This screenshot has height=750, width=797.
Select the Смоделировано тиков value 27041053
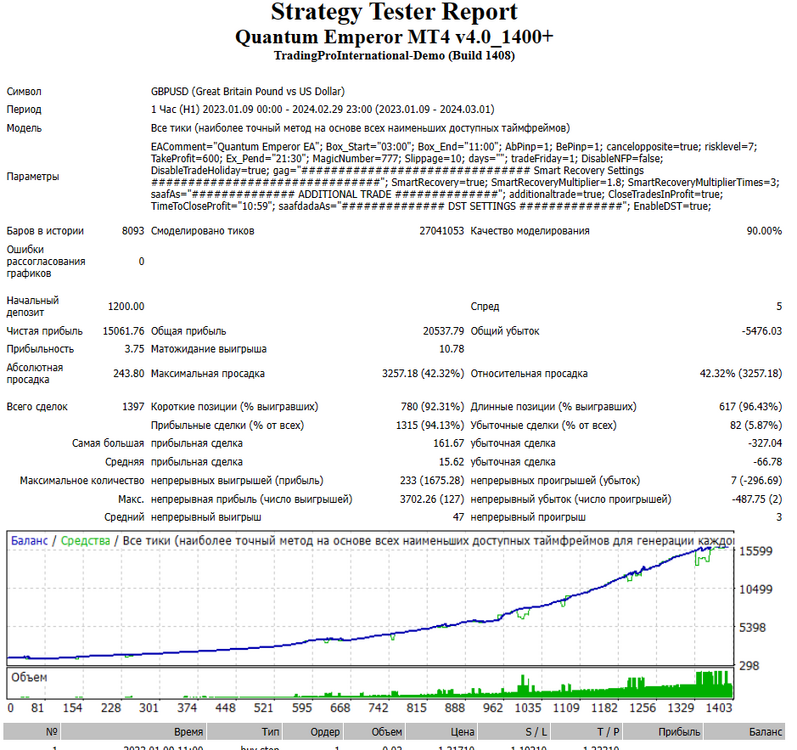point(442,231)
